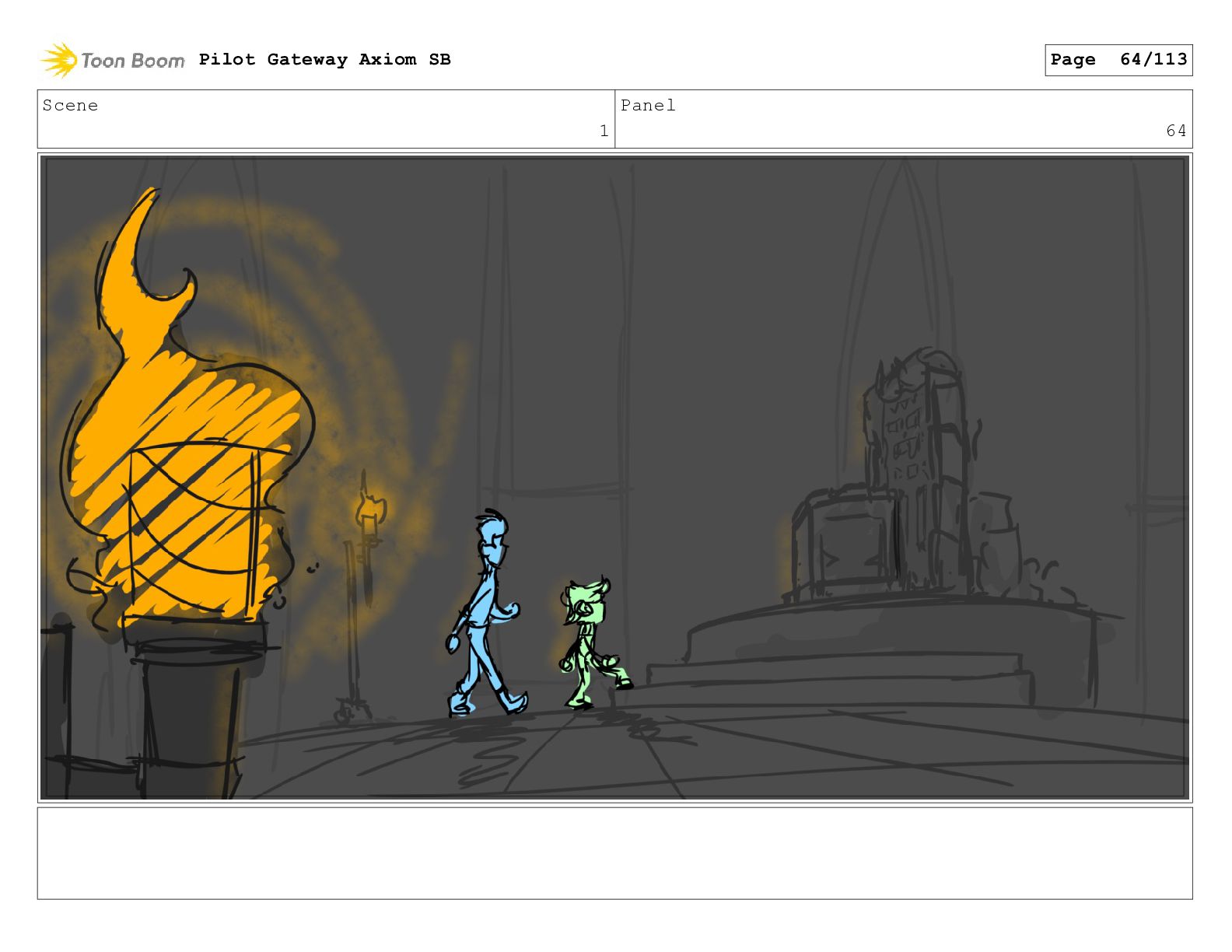Screen dimensions: 1232x952
Task: Click the 'Scene' label
Action: click(x=70, y=105)
